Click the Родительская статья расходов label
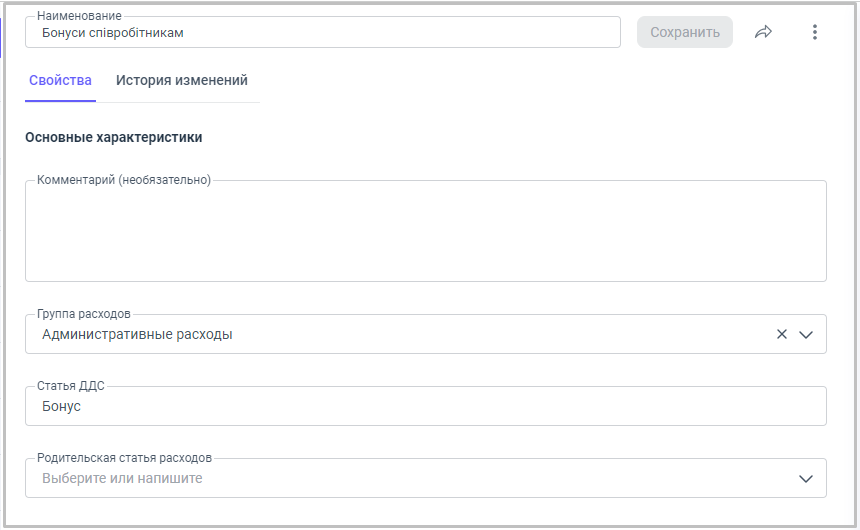The width and height of the screenshot is (860, 530). click(x=124, y=458)
